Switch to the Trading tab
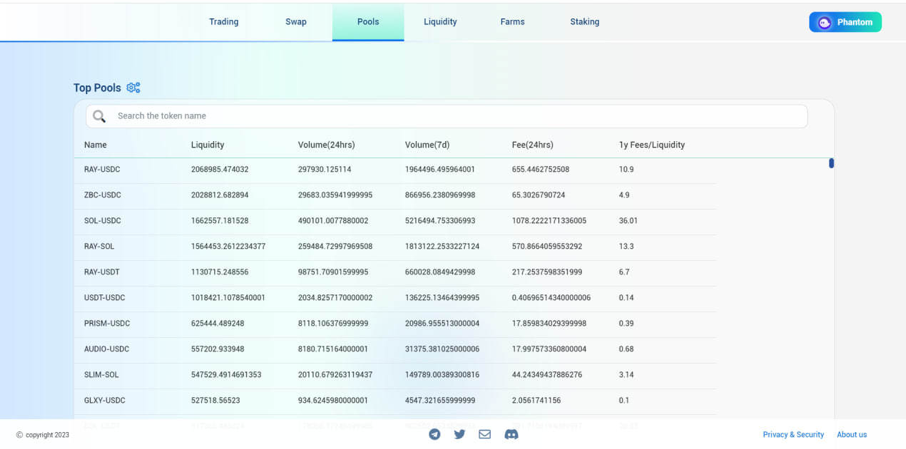 tap(224, 22)
